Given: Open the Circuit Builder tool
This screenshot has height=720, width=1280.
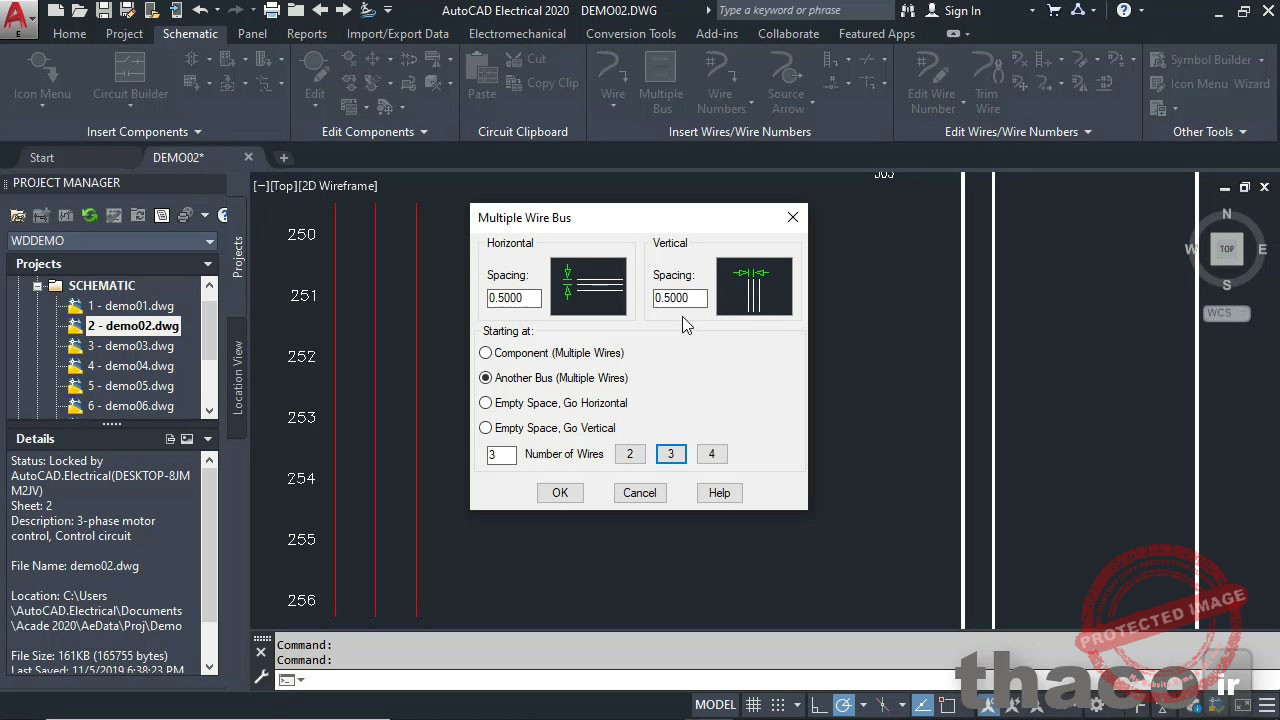Looking at the screenshot, I should (130, 77).
